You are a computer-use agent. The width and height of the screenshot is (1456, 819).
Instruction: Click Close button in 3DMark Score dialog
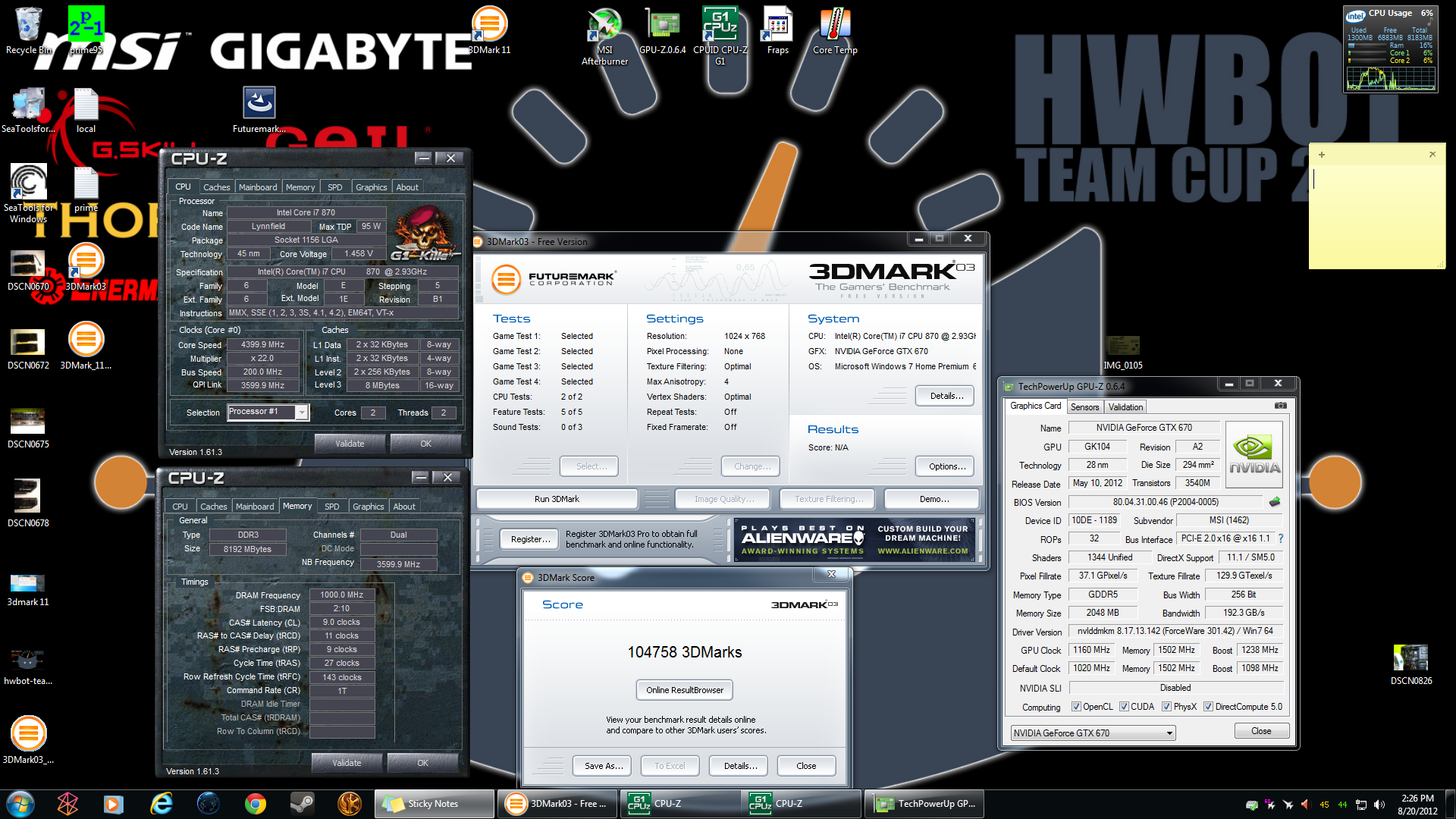pos(806,766)
